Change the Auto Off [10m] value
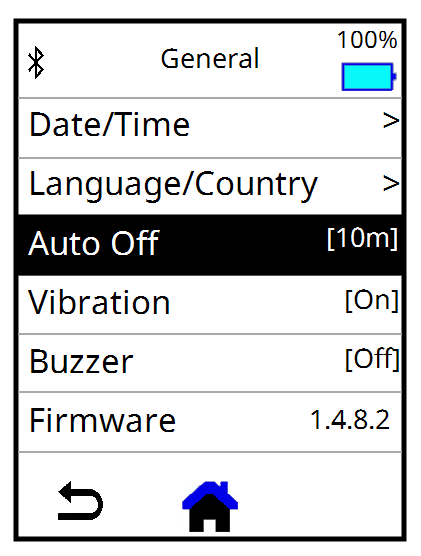The height and width of the screenshot is (556, 421). (362, 238)
